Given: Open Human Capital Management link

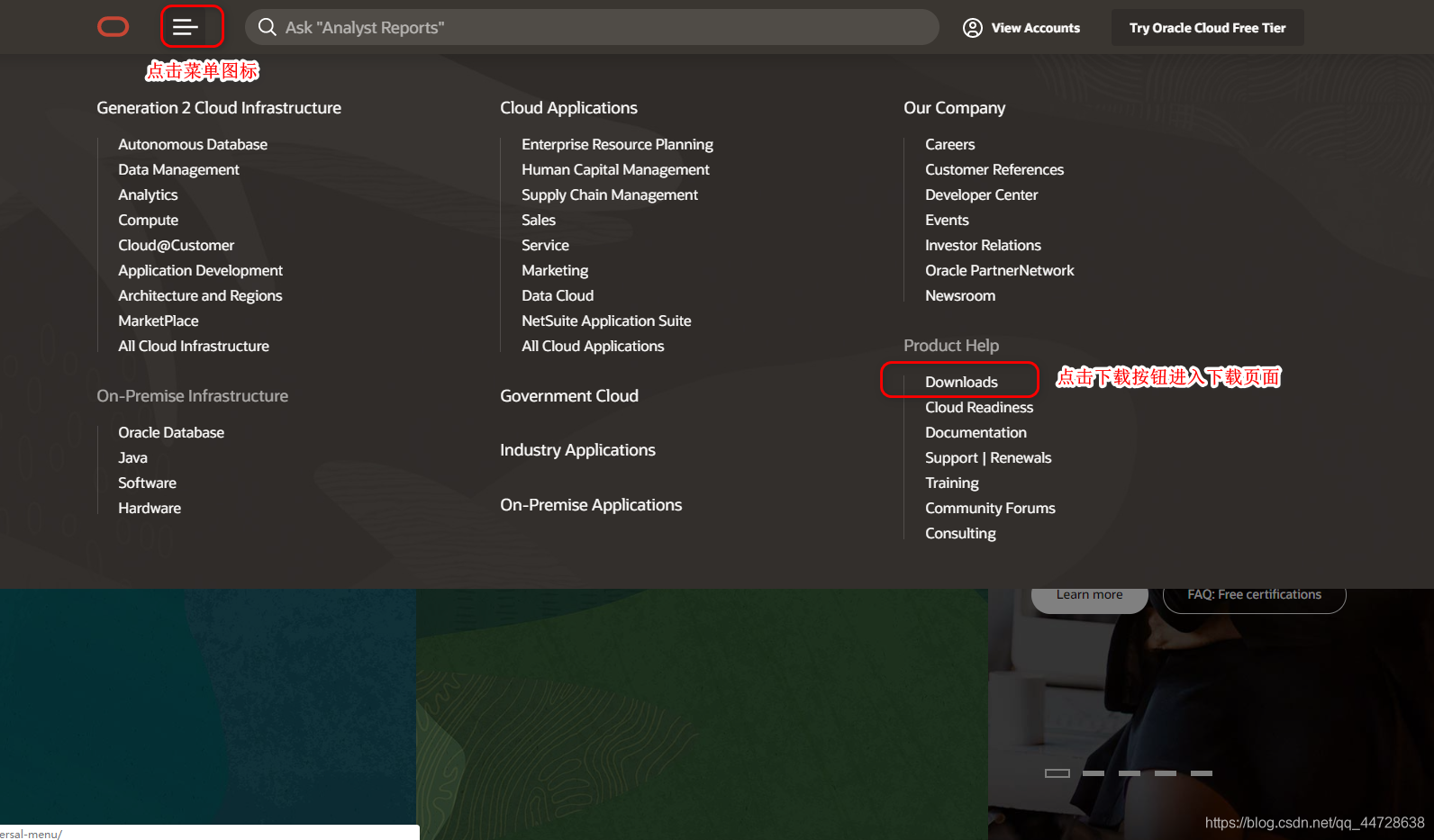Looking at the screenshot, I should (615, 169).
